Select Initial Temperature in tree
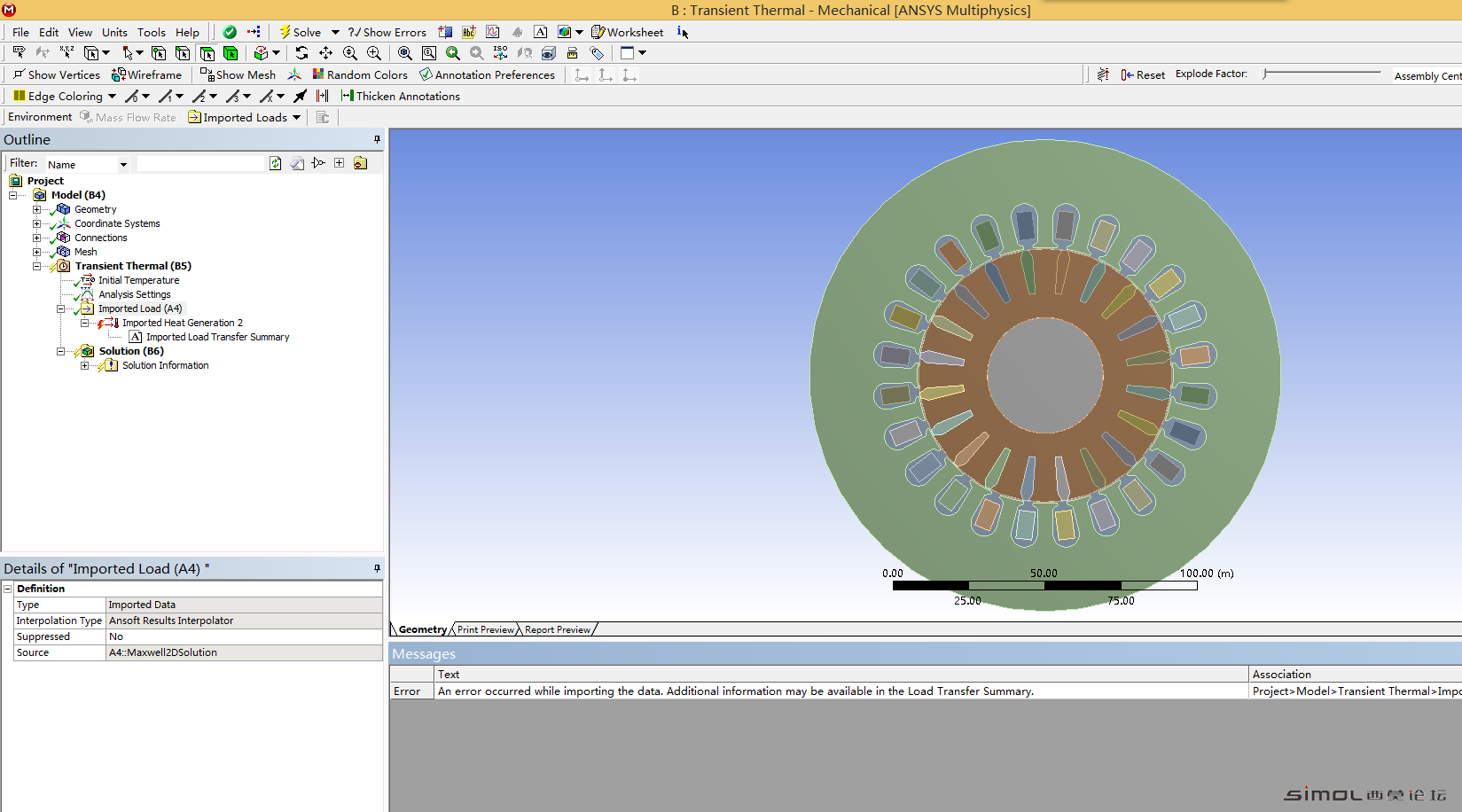This screenshot has height=812, width=1462. point(138,280)
